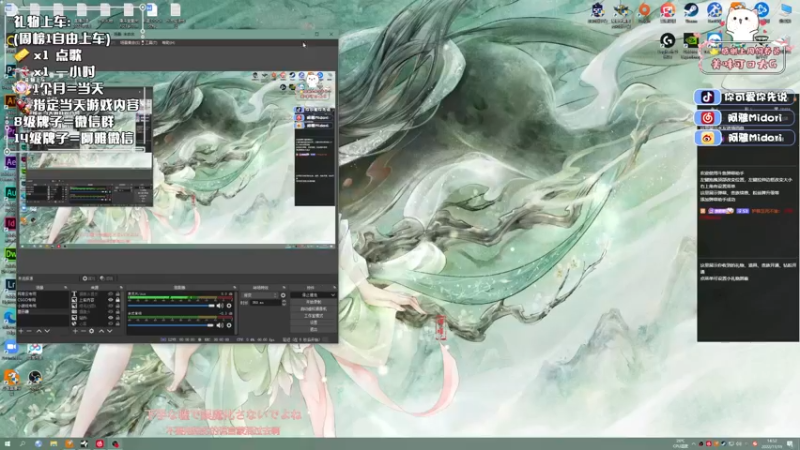Expand the stop streaming button dropdown arrow

(333, 295)
